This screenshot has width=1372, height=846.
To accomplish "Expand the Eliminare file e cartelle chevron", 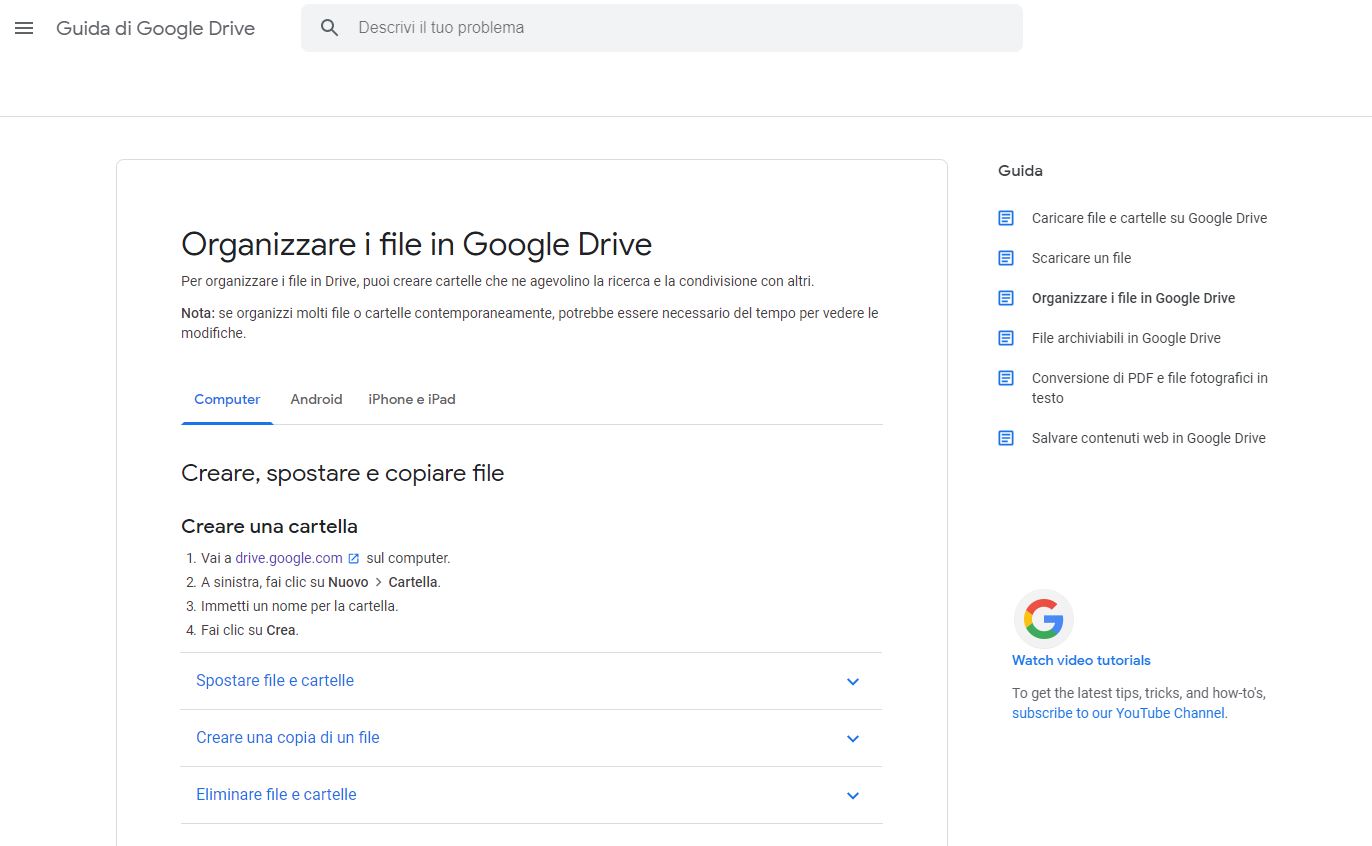I will [x=853, y=796].
